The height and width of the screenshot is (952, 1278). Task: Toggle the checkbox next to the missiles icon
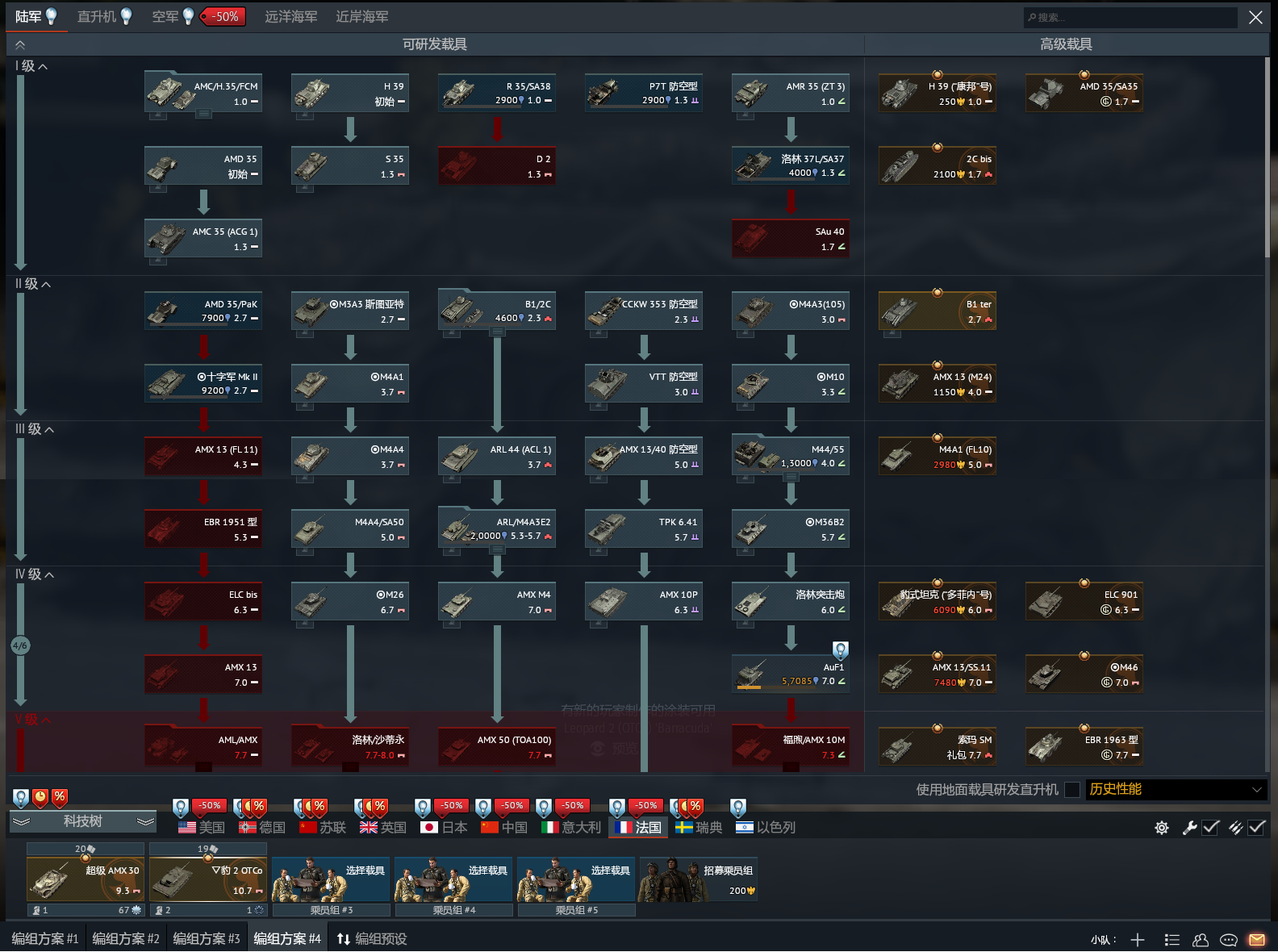[1257, 828]
